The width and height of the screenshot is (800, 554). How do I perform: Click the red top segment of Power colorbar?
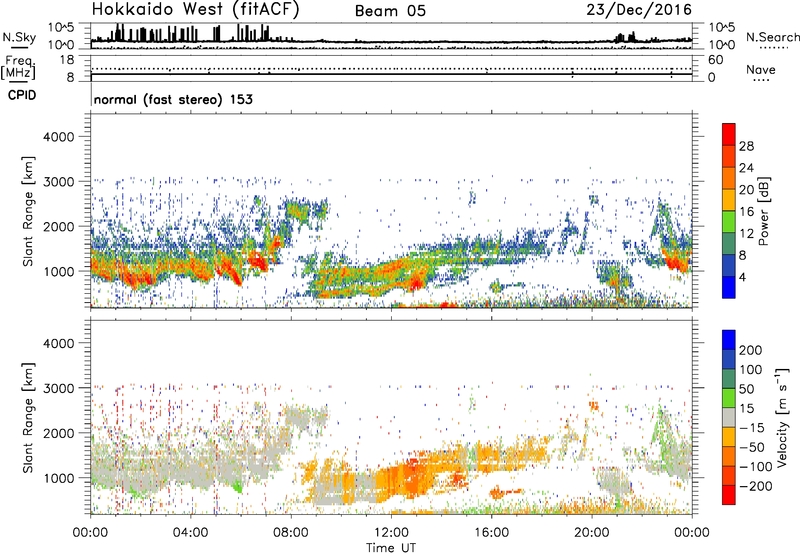(729, 134)
